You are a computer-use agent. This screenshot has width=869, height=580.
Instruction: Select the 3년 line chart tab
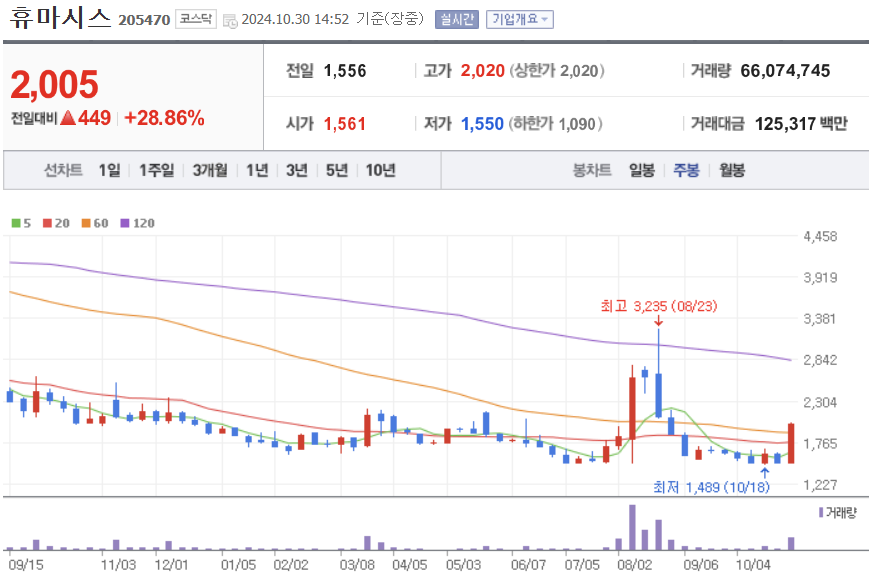click(297, 170)
